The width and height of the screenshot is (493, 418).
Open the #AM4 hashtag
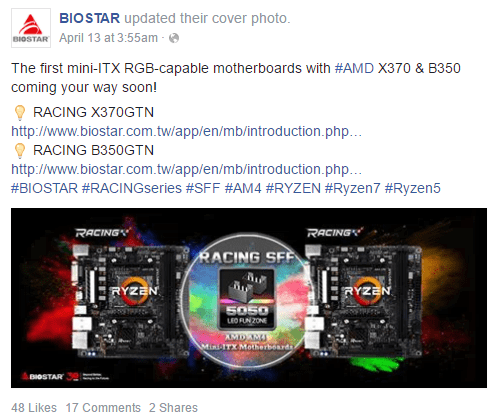click(243, 188)
